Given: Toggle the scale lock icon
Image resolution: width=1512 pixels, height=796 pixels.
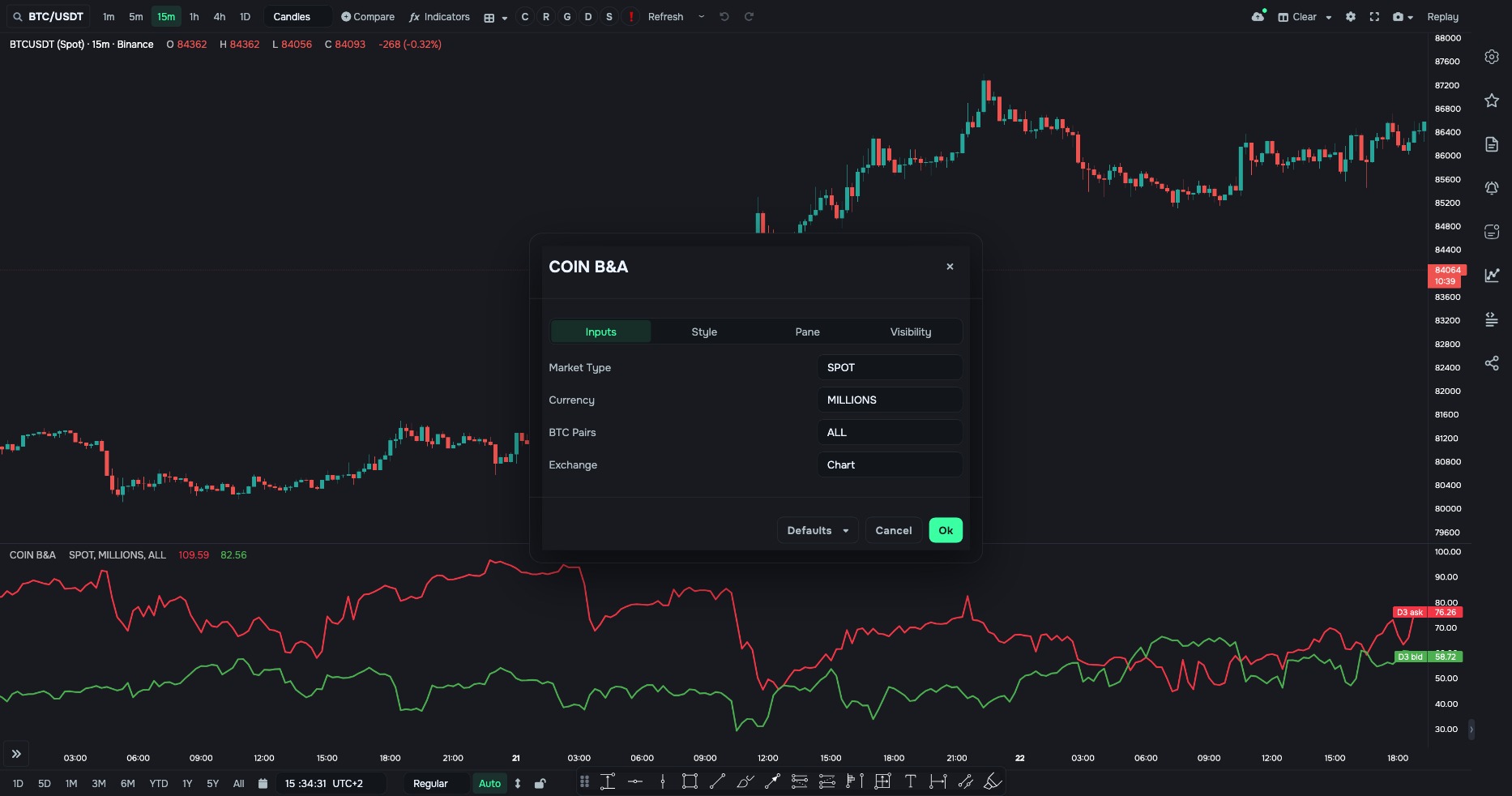Looking at the screenshot, I should 540,784.
